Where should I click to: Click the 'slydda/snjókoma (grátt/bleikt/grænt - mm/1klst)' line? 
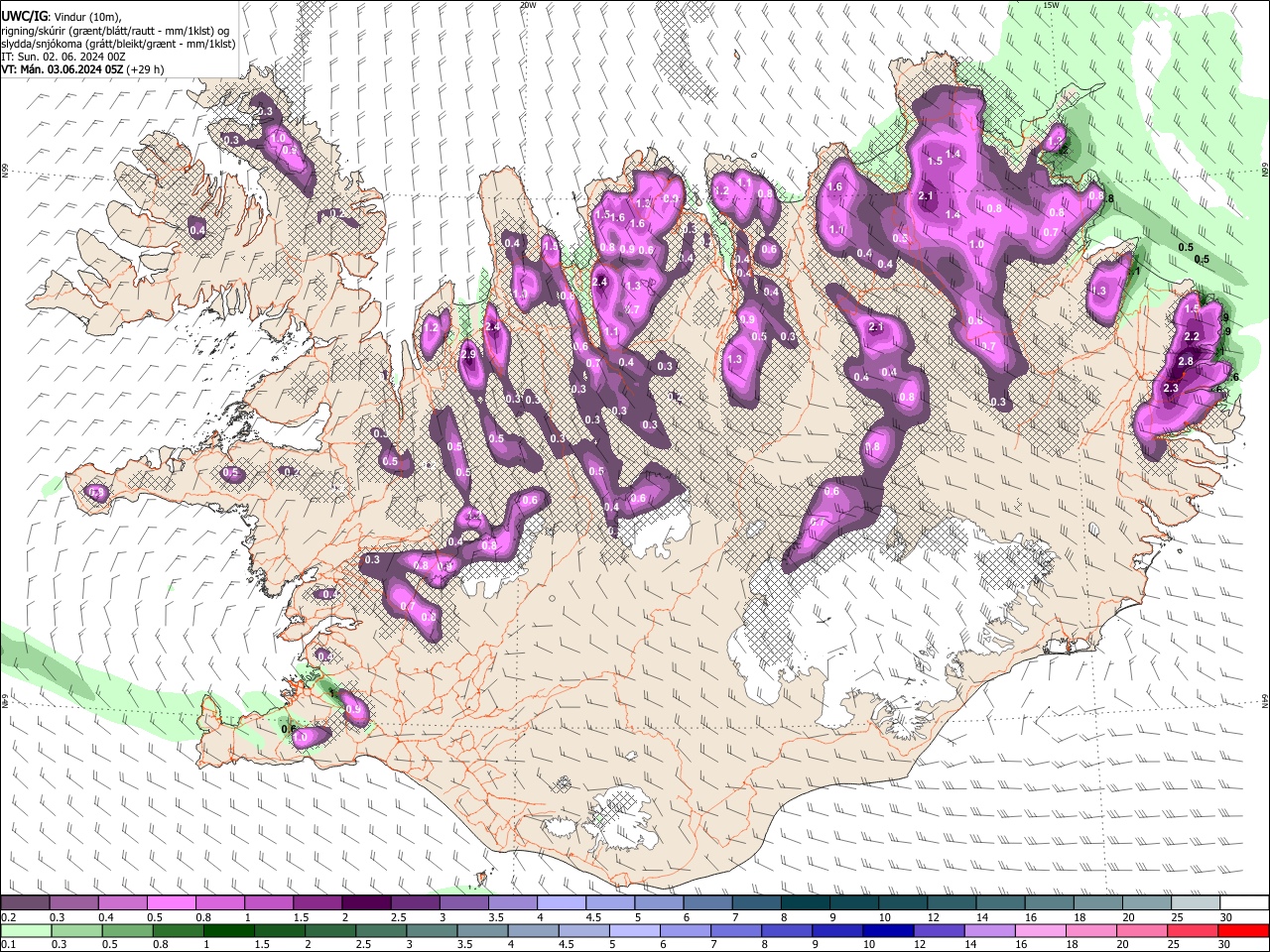click(x=118, y=44)
